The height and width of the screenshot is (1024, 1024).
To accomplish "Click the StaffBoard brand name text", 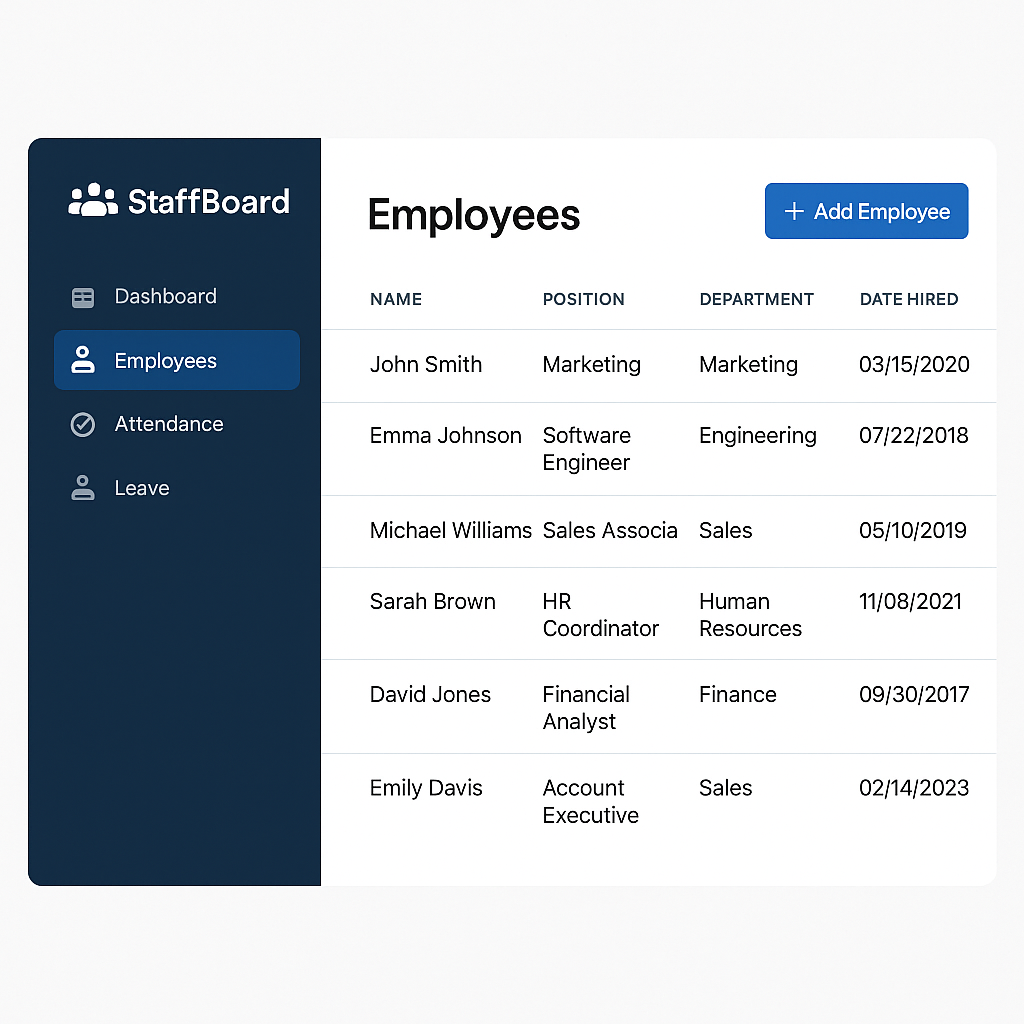I will [x=208, y=201].
